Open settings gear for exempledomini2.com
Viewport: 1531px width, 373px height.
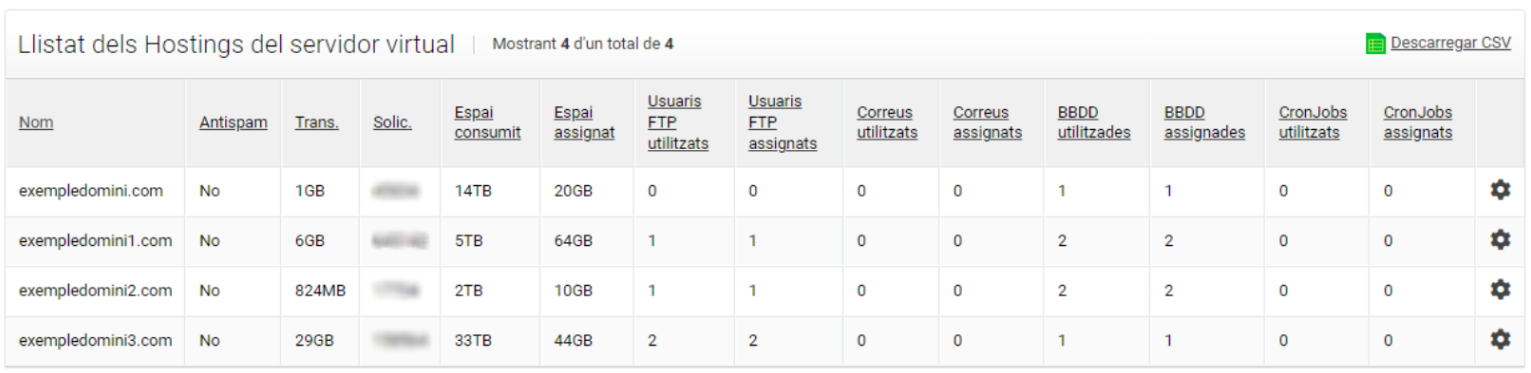point(1500,290)
